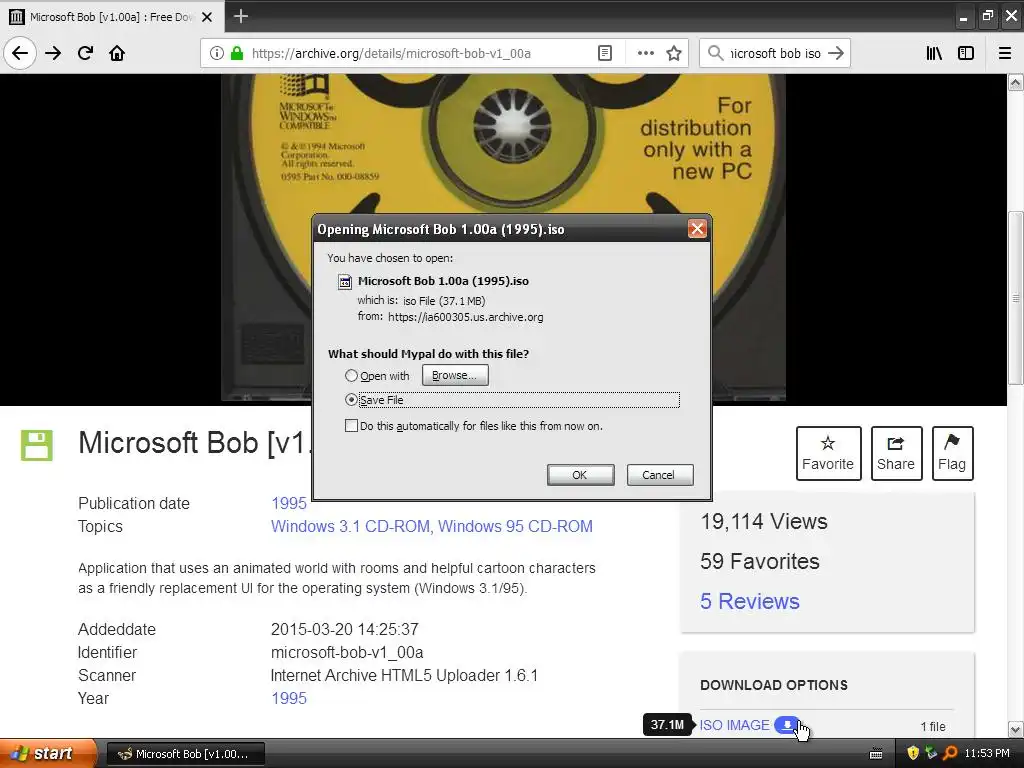Screen dimensions: 1024x768
Task: Open the Library bookshelf icon
Action: [x=934, y=53]
